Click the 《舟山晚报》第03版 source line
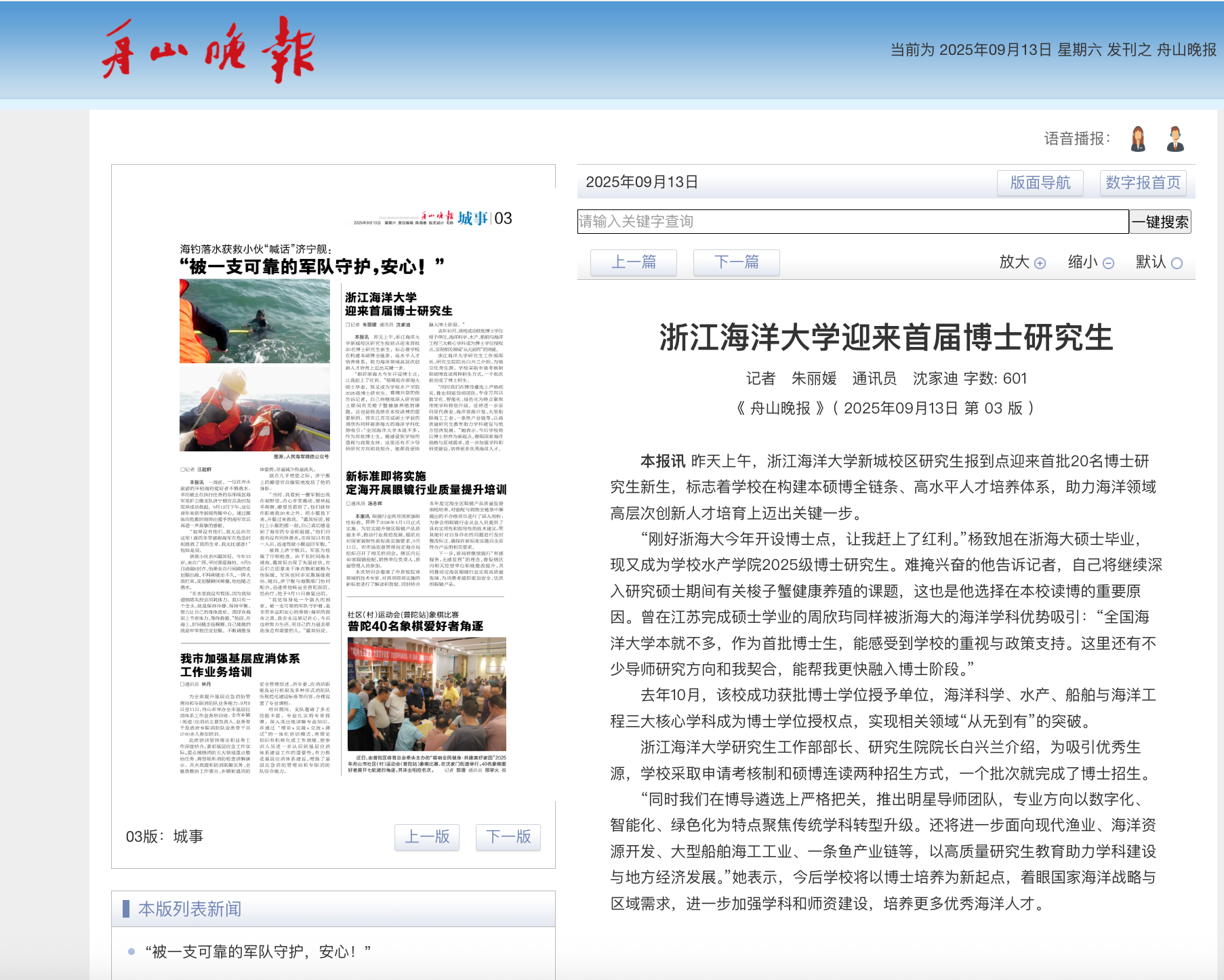1224x980 pixels. pos(886,408)
